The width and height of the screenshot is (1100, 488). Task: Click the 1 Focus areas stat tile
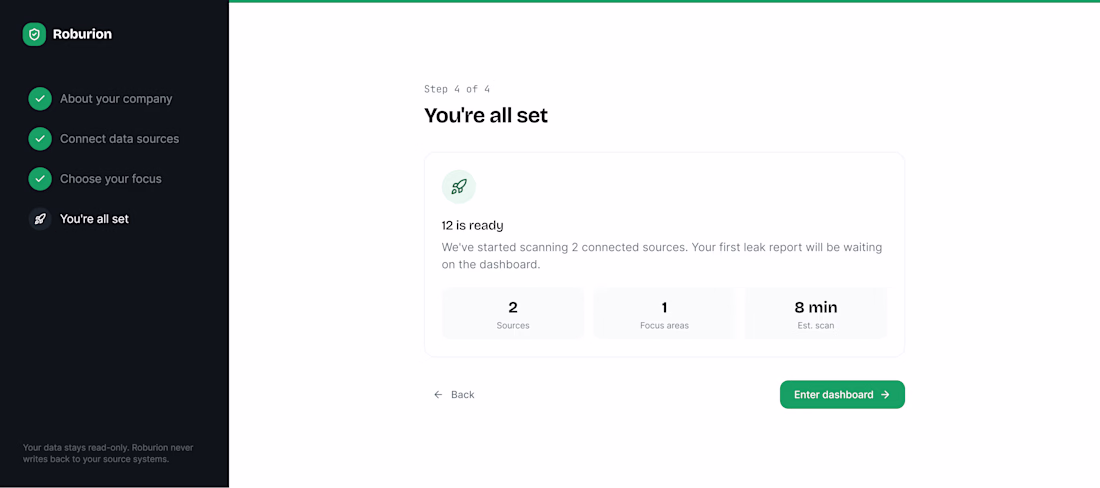(664, 313)
